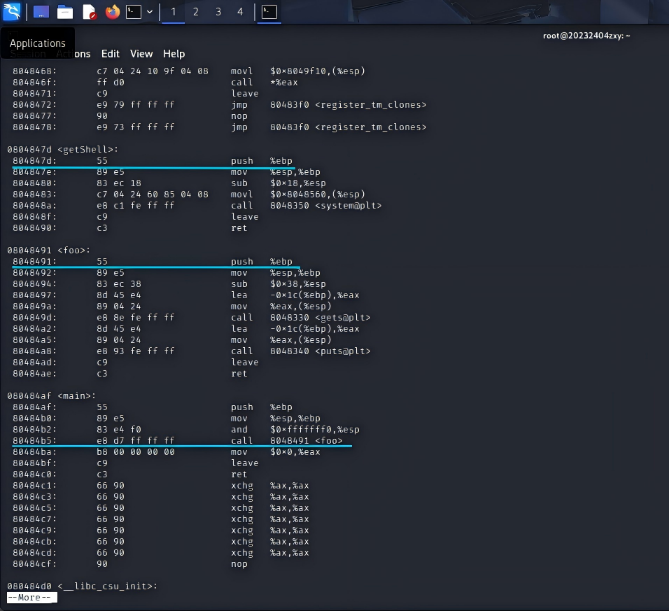Open the View menu in terminal
The image size is (670, 612).
click(141, 54)
